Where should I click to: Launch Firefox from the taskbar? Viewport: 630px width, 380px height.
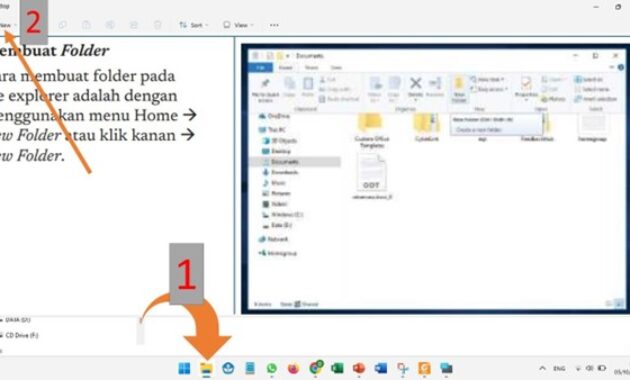pos(293,368)
